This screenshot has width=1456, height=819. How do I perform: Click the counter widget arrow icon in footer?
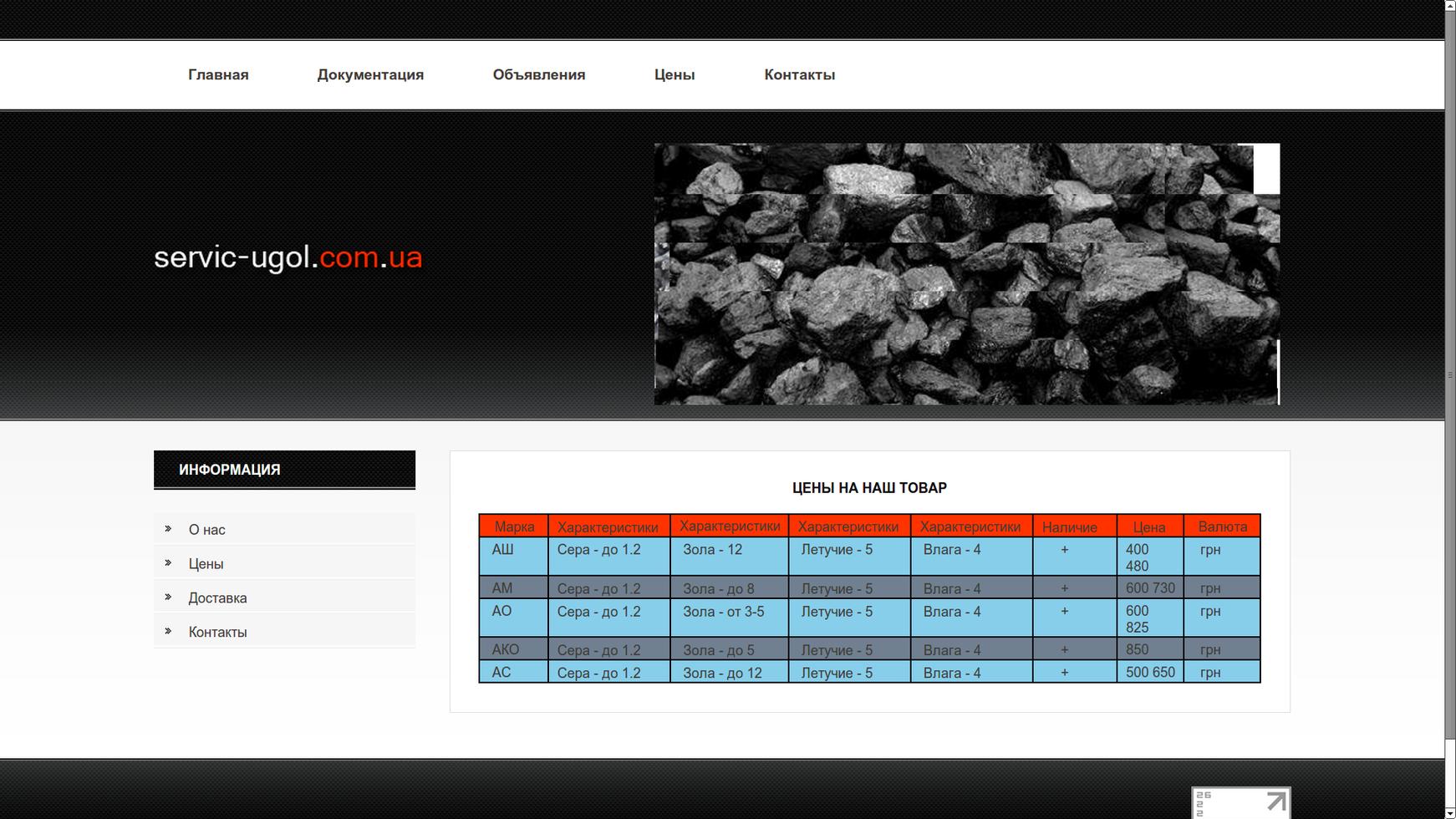click(1275, 801)
